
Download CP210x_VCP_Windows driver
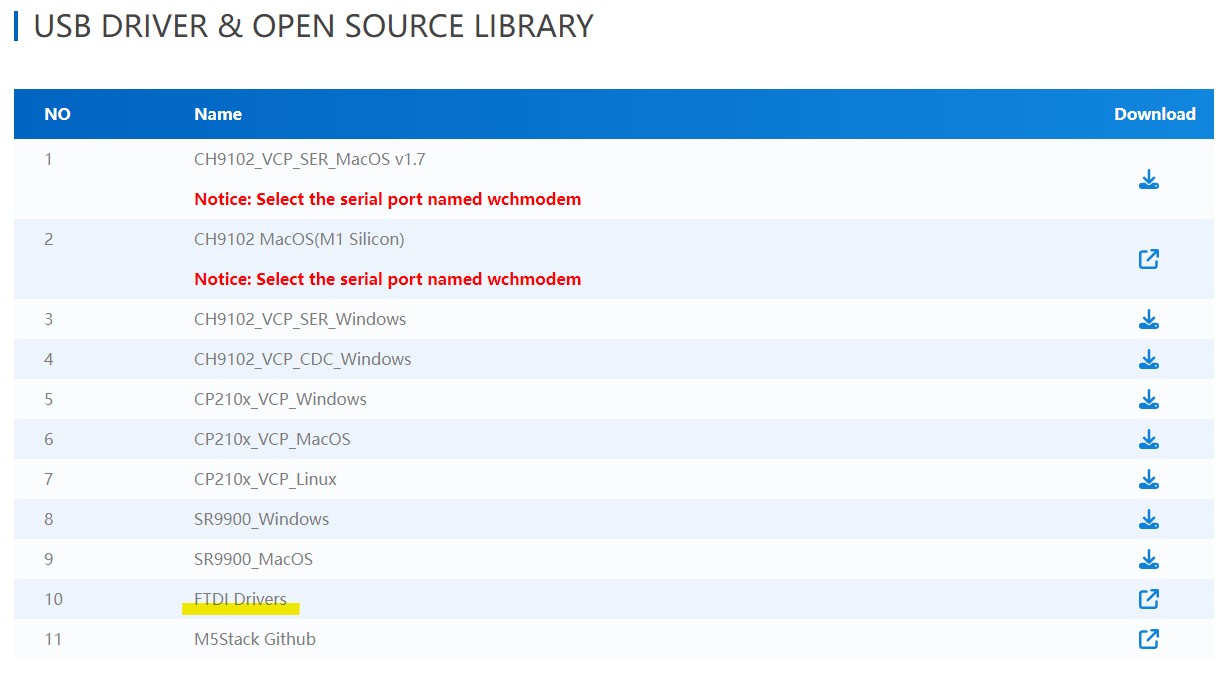[x=1149, y=400]
